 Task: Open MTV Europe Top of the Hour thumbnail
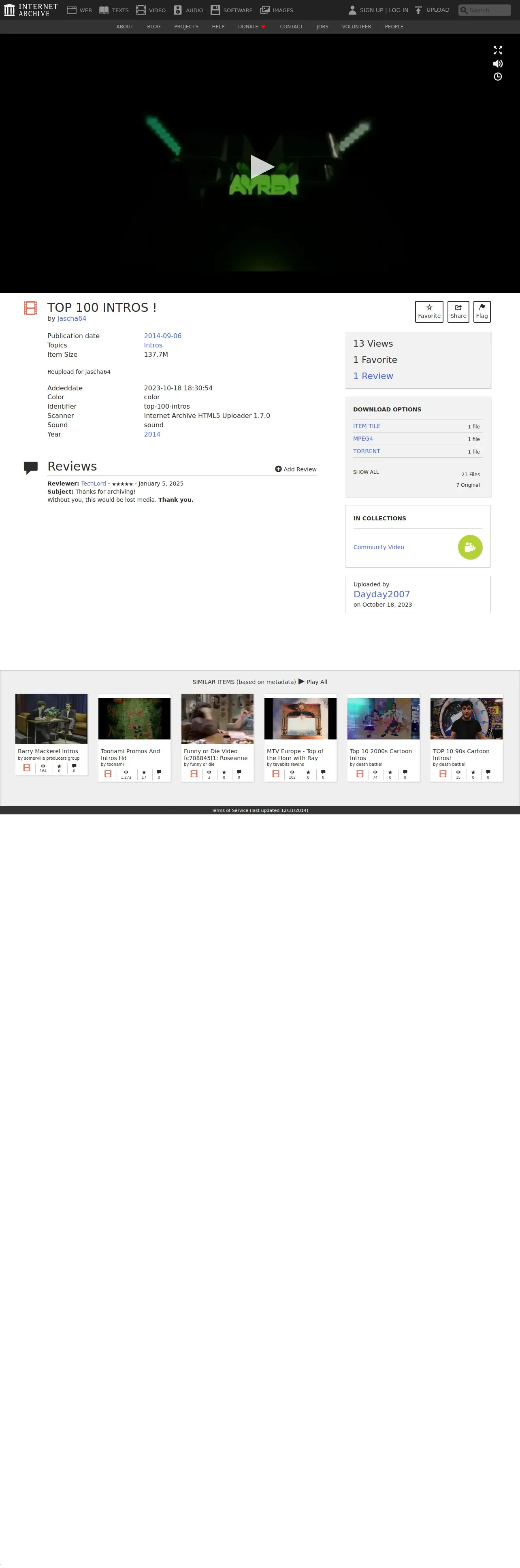pos(300,719)
